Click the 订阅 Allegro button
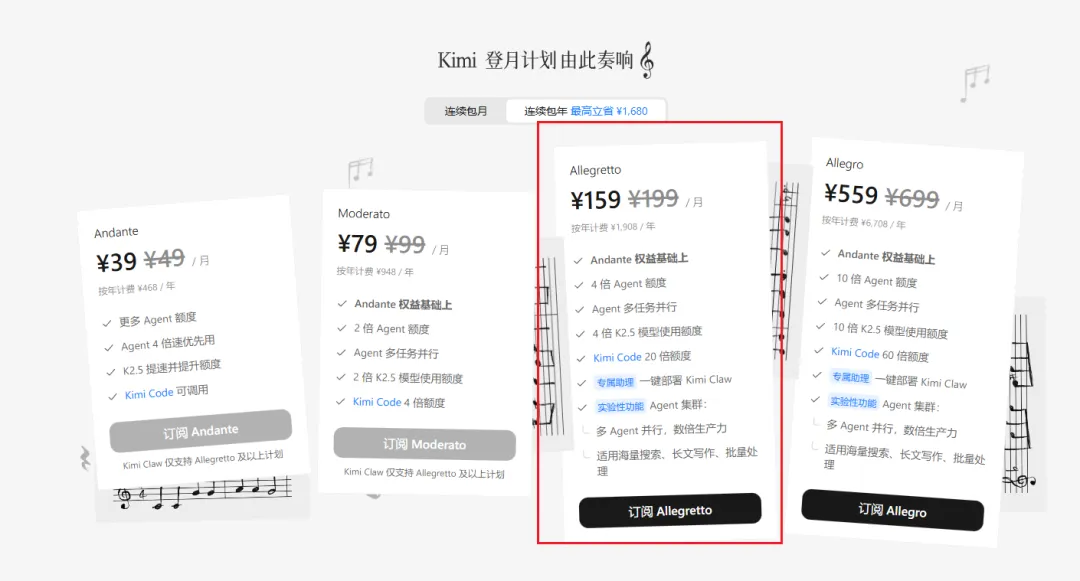Image resolution: width=1080 pixels, height=581 pixels. point(893,510)
